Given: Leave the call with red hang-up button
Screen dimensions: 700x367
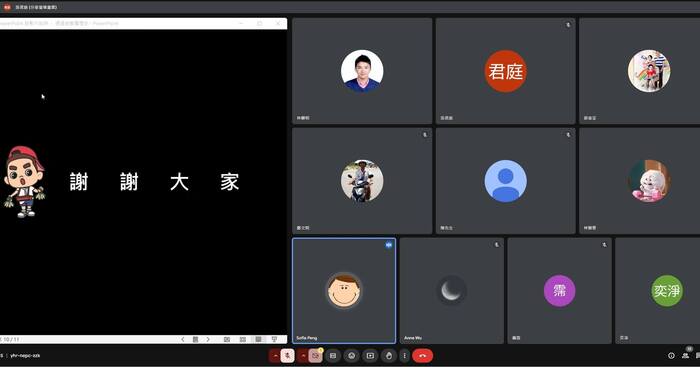Looking at the screenshot, I should point(423,355).
